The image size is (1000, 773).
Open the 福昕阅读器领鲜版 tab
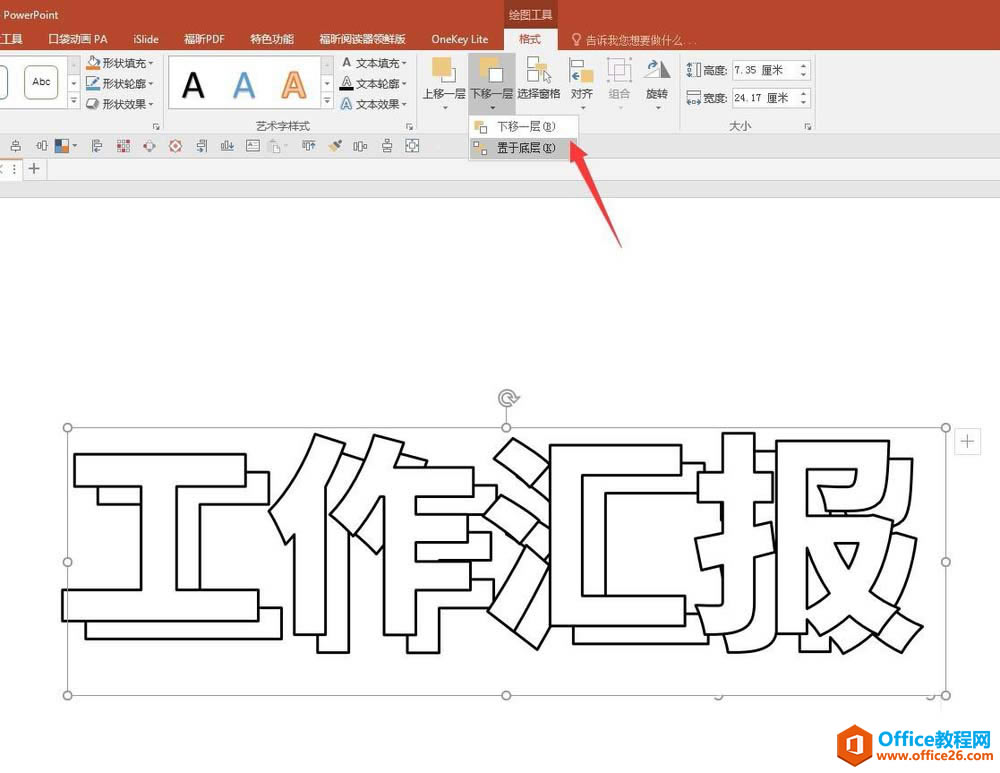(362, 39)
